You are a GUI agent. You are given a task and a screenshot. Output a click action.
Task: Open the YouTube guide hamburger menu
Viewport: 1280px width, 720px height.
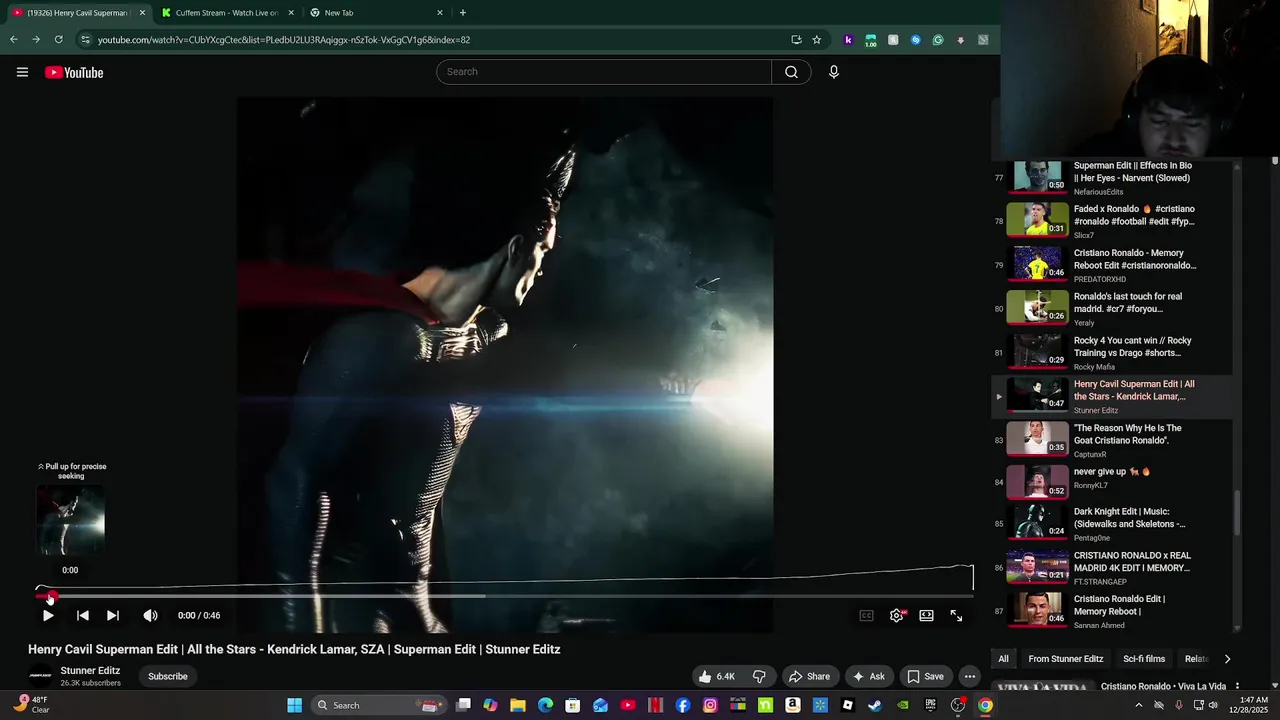point(22,72)
